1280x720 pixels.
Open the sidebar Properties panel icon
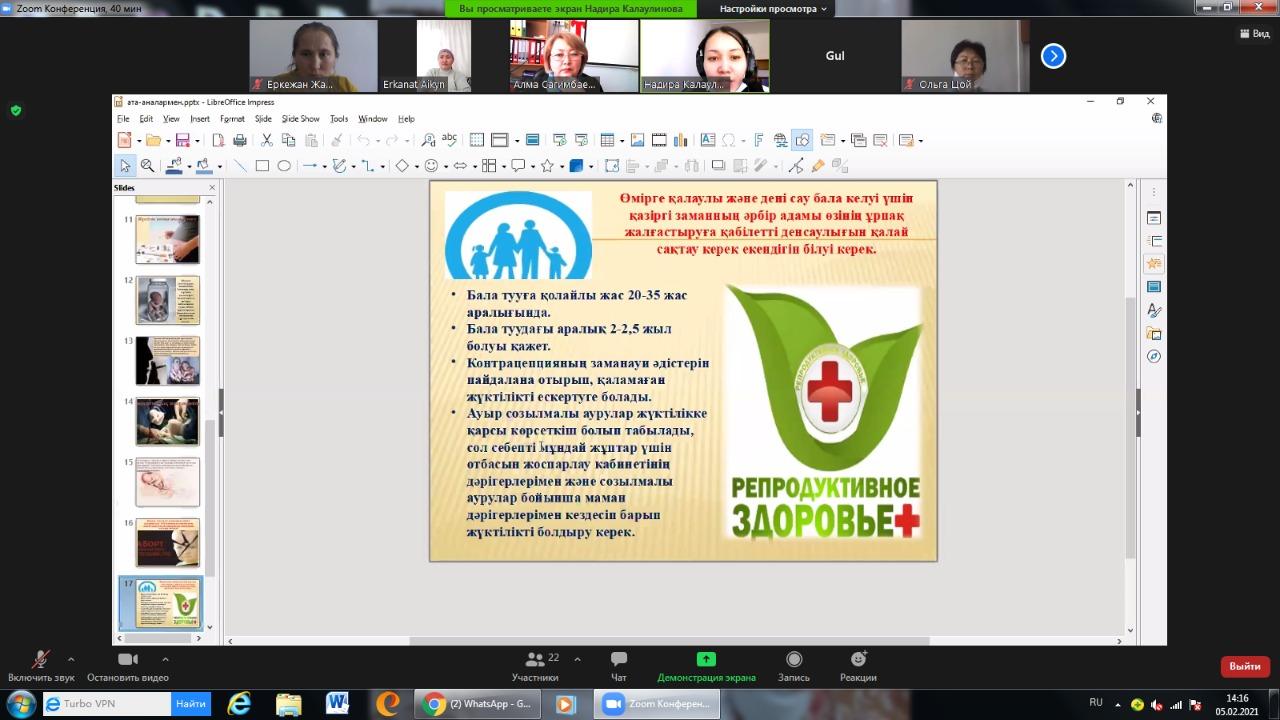click(1154, 218)
